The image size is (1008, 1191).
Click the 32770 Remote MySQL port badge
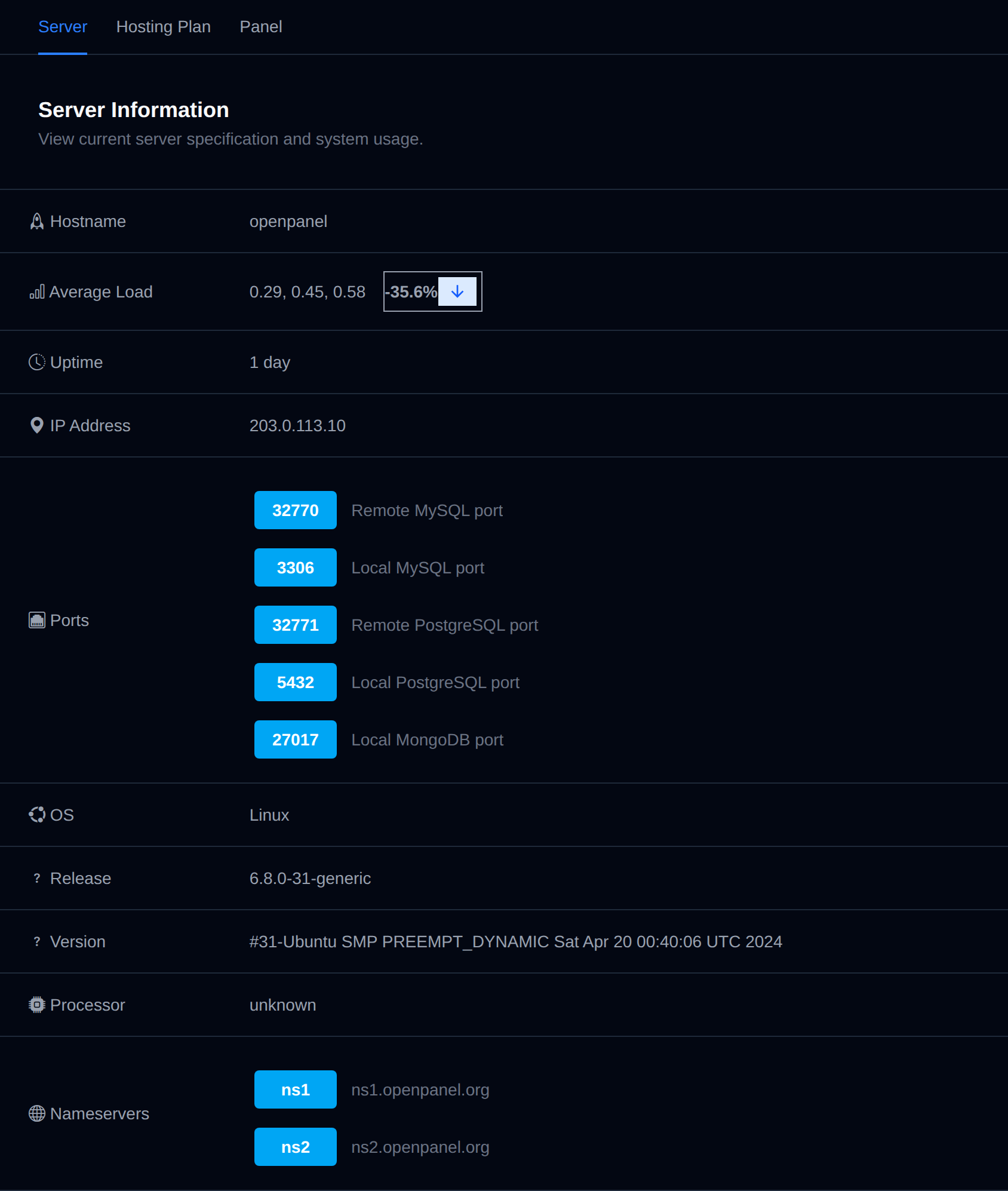(x=296, y=510)
